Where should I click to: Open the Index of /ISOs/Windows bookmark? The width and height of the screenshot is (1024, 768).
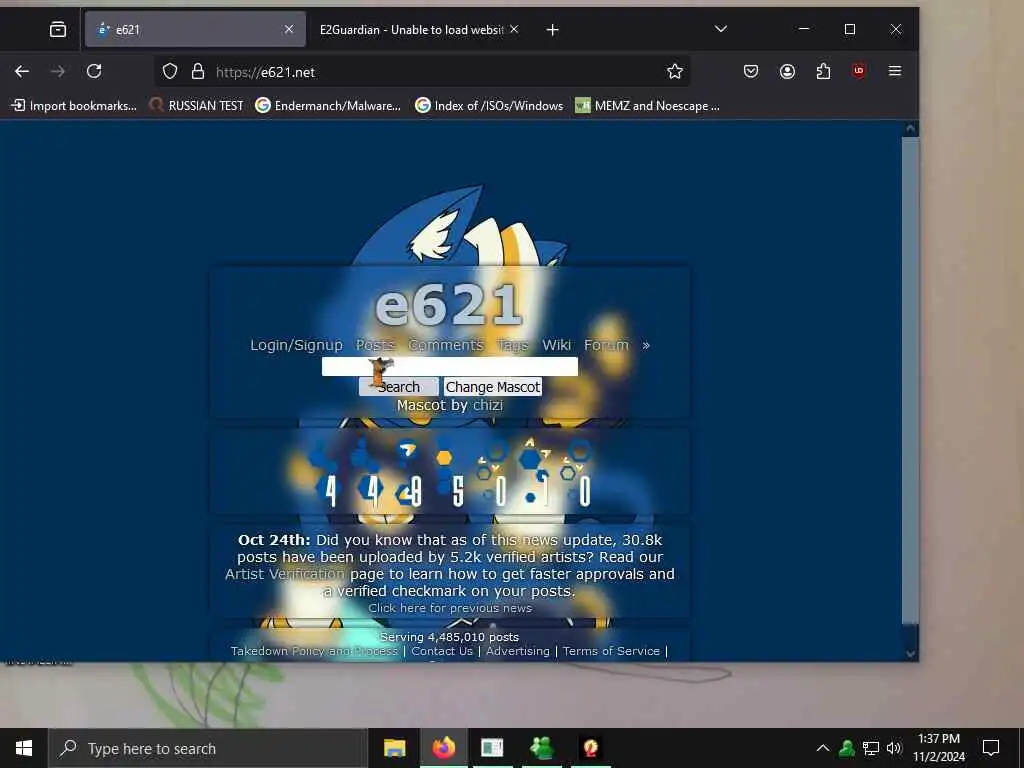tap(489, 106)
